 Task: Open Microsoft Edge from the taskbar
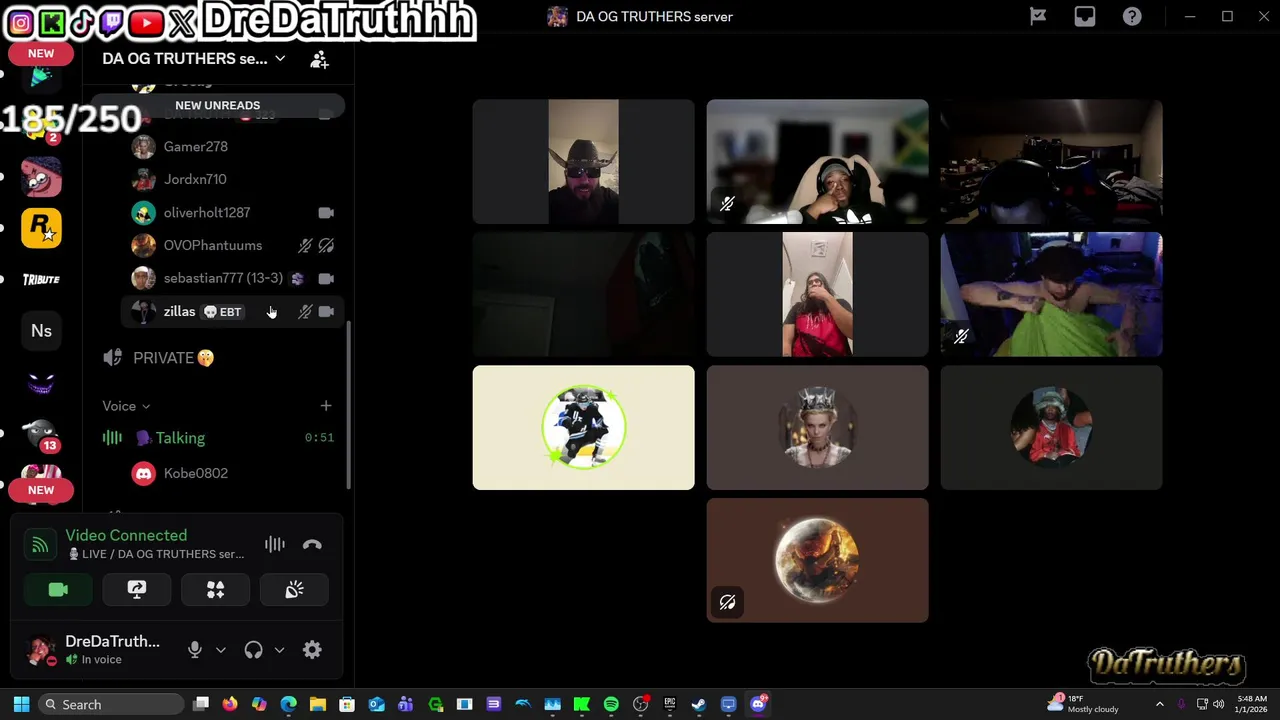click(288, 705)
